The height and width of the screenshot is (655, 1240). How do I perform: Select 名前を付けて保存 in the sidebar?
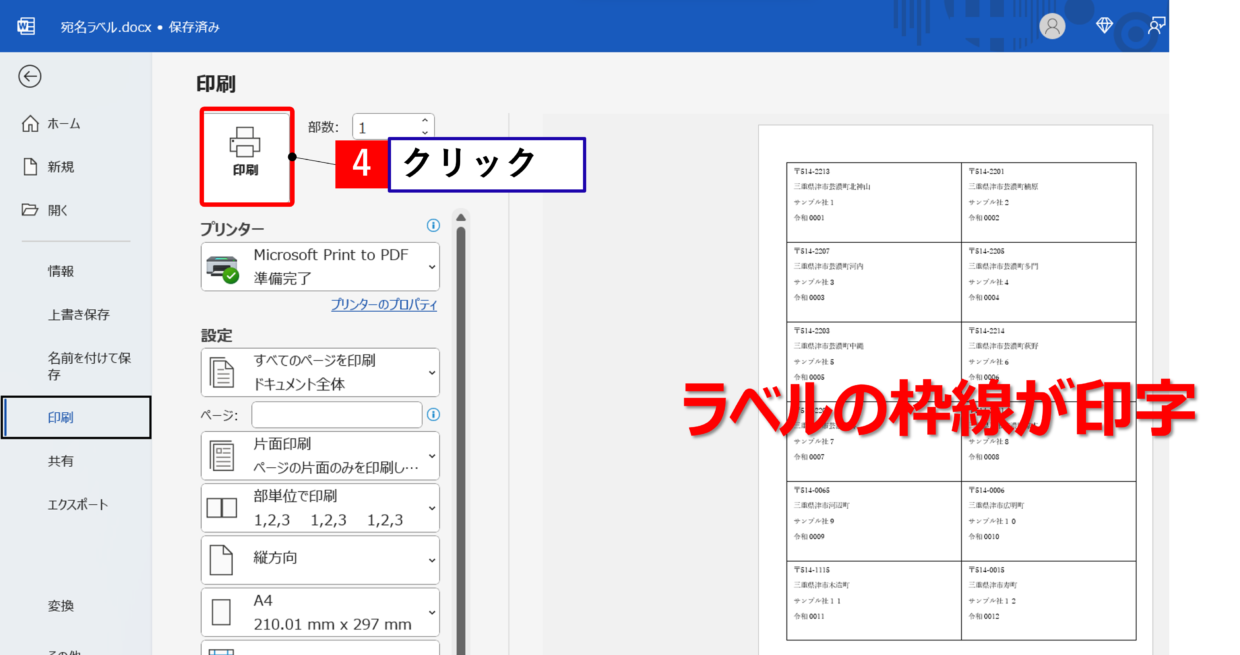point(76,366)
